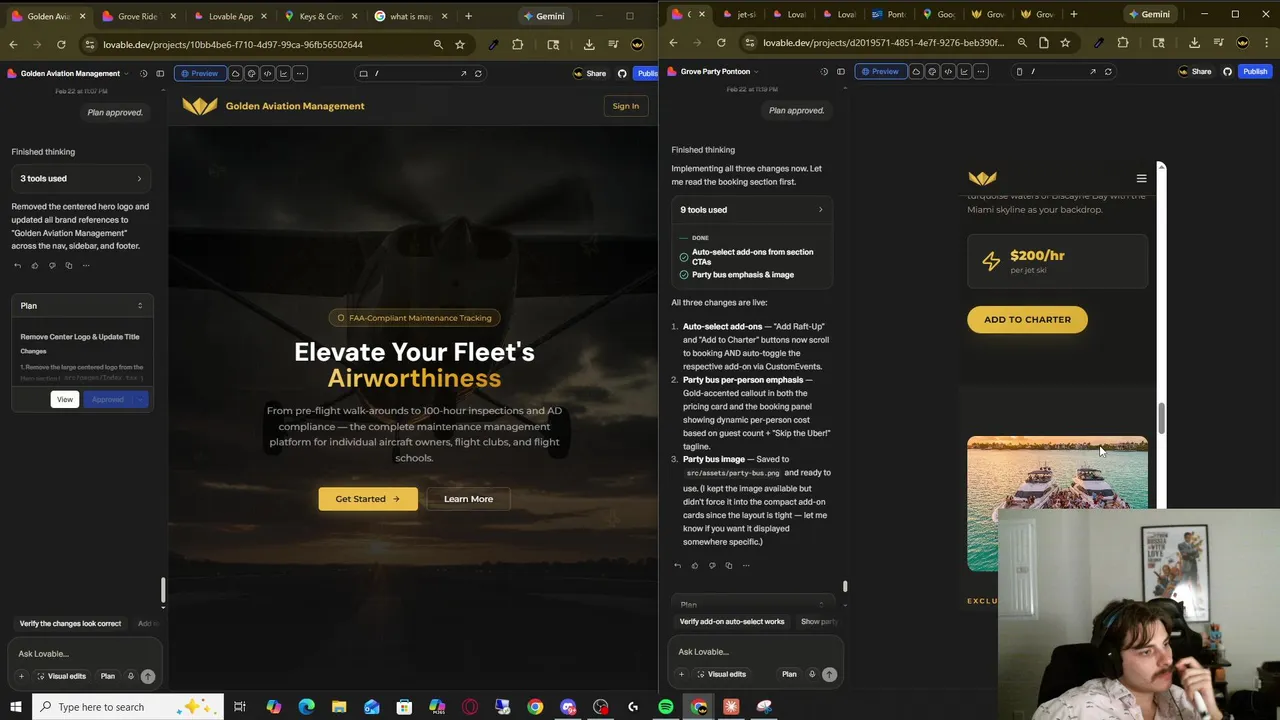
Task: Toggle Plan mode in Grove Party chat
Action: click(x=789, y=674)
